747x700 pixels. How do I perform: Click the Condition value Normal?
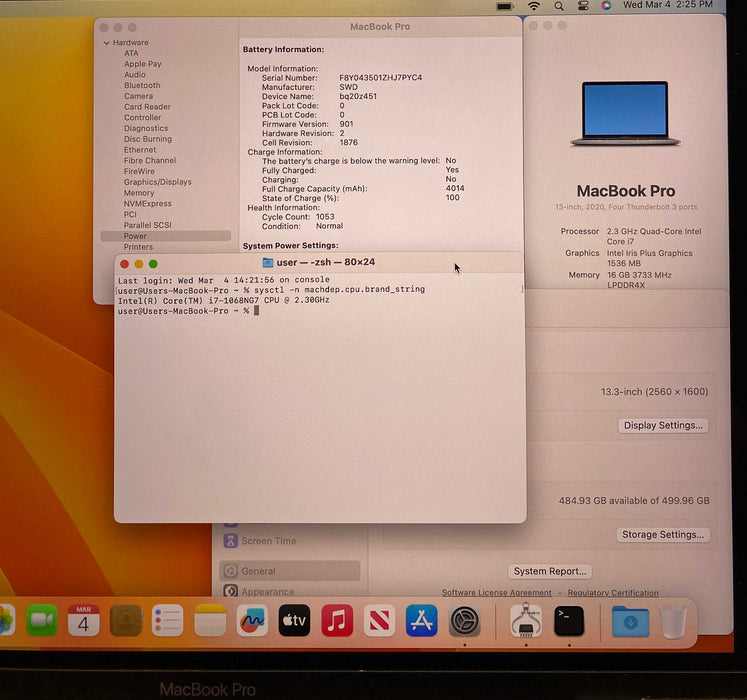(329, 226)
